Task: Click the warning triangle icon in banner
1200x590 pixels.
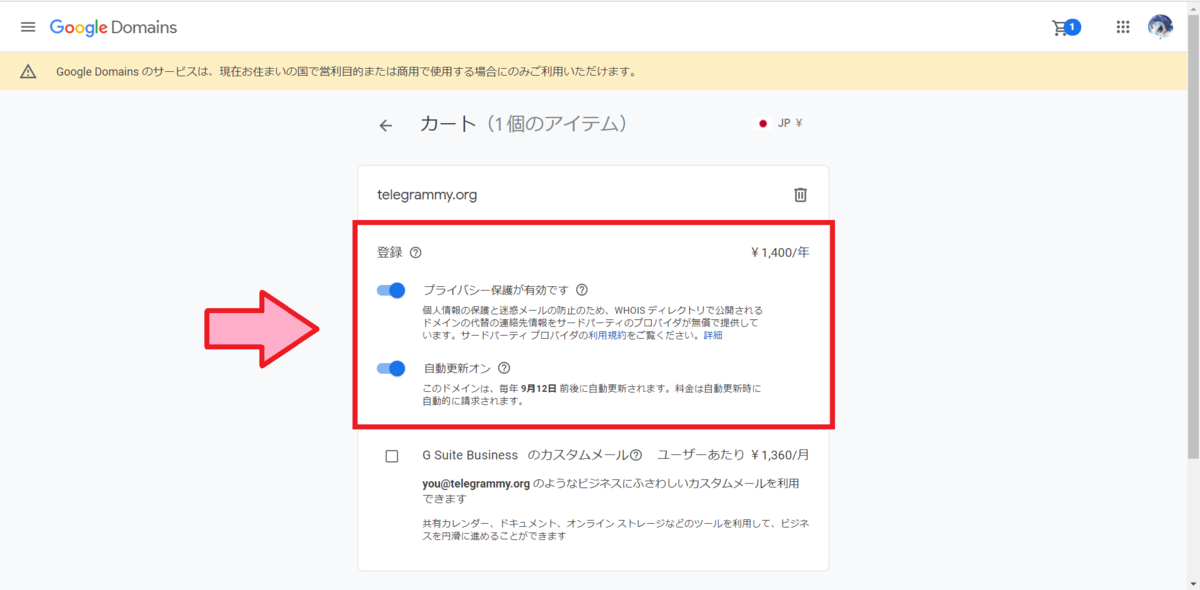Action: pos(28,71)
